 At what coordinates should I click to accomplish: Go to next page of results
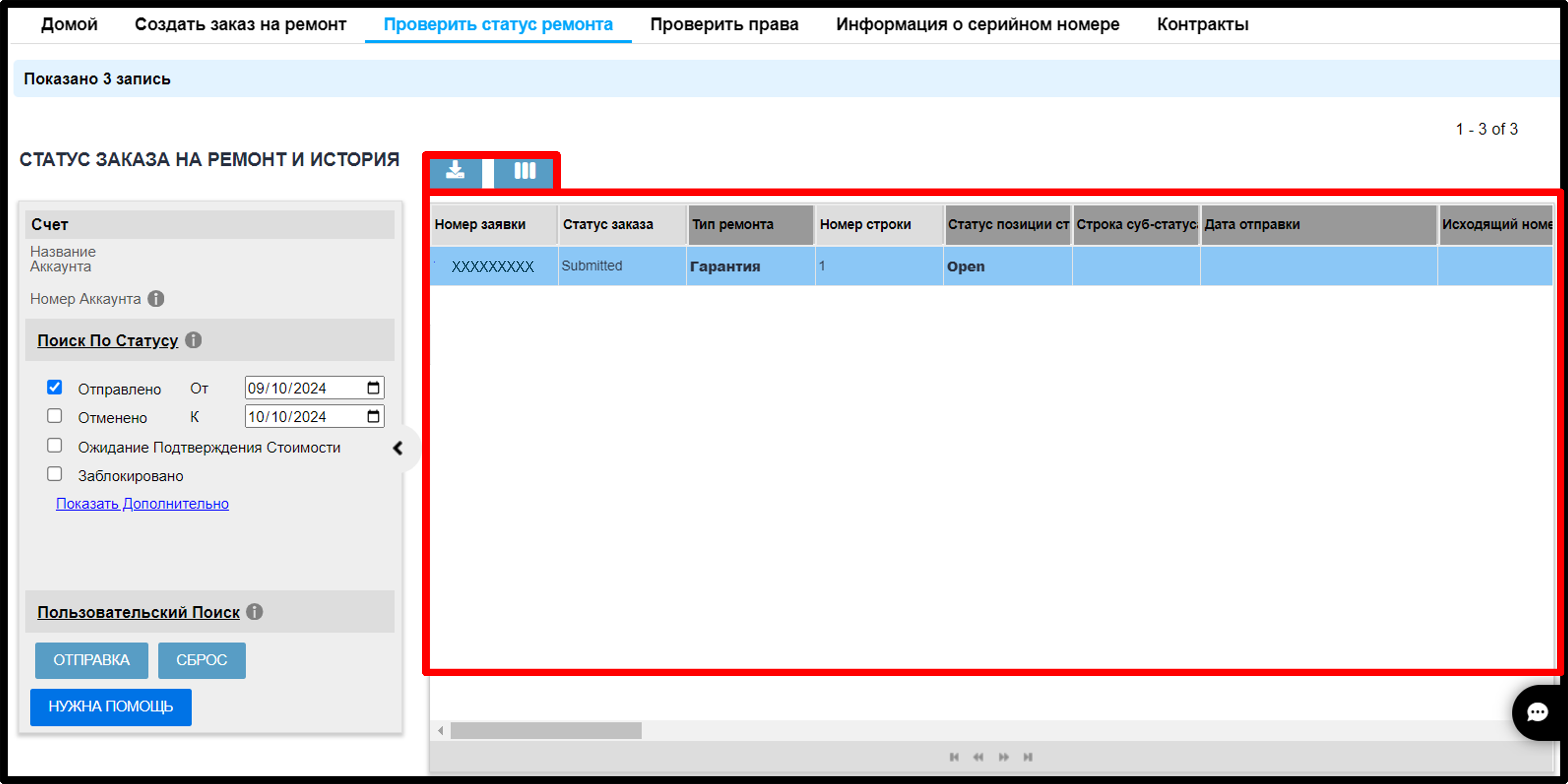[1004, 757]
